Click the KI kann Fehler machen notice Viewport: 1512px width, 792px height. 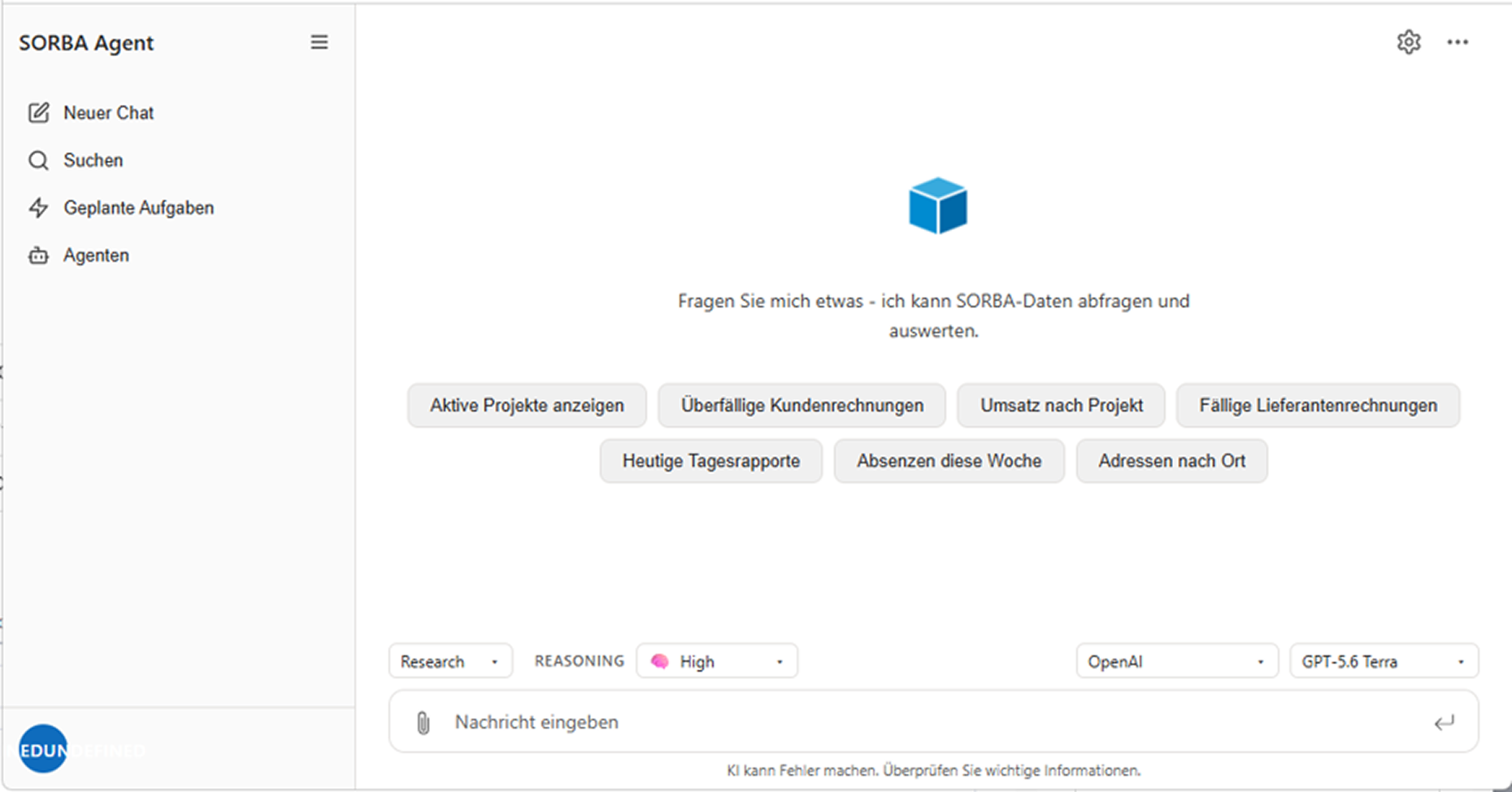933,770
